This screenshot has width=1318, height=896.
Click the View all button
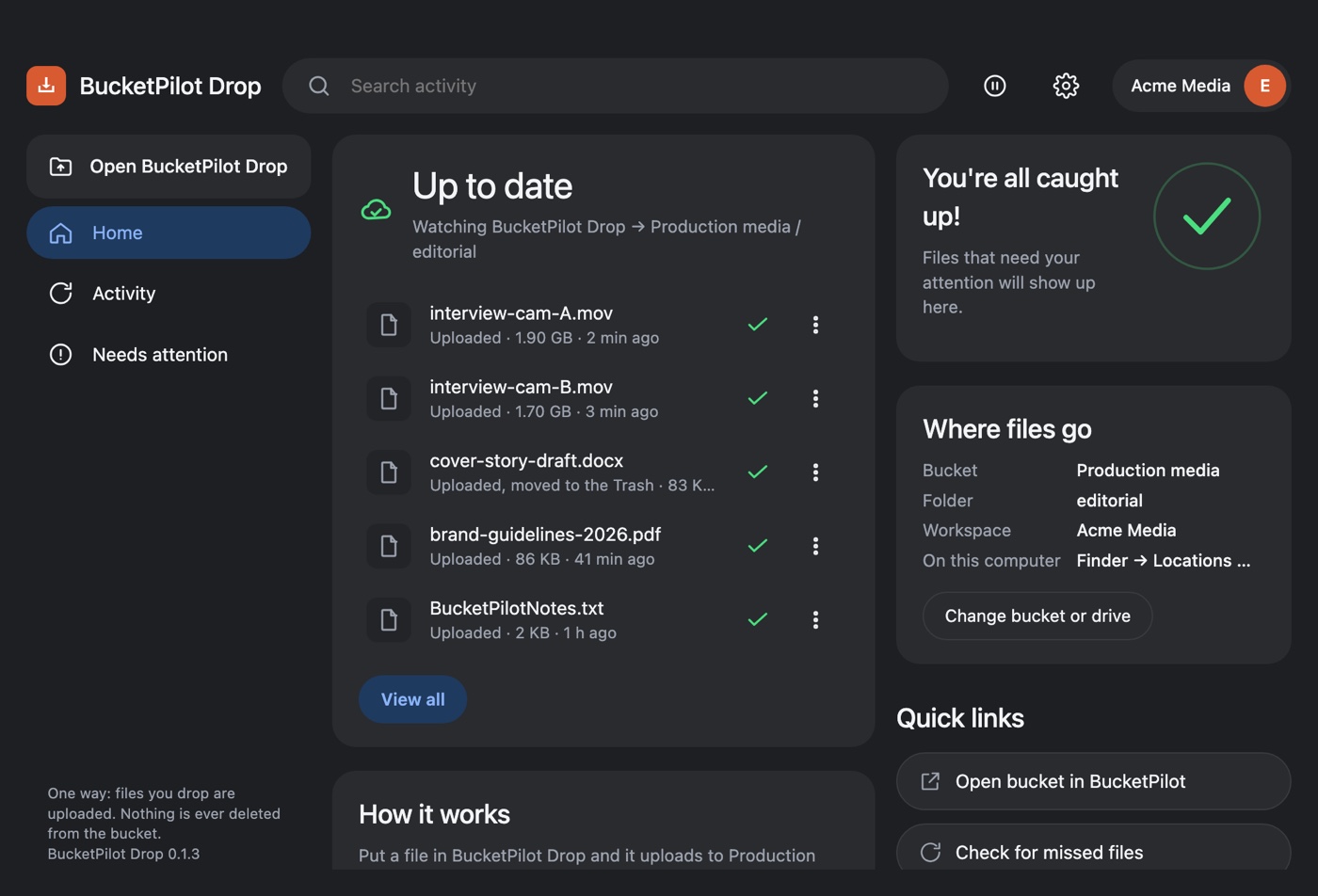tap(412, 699)
